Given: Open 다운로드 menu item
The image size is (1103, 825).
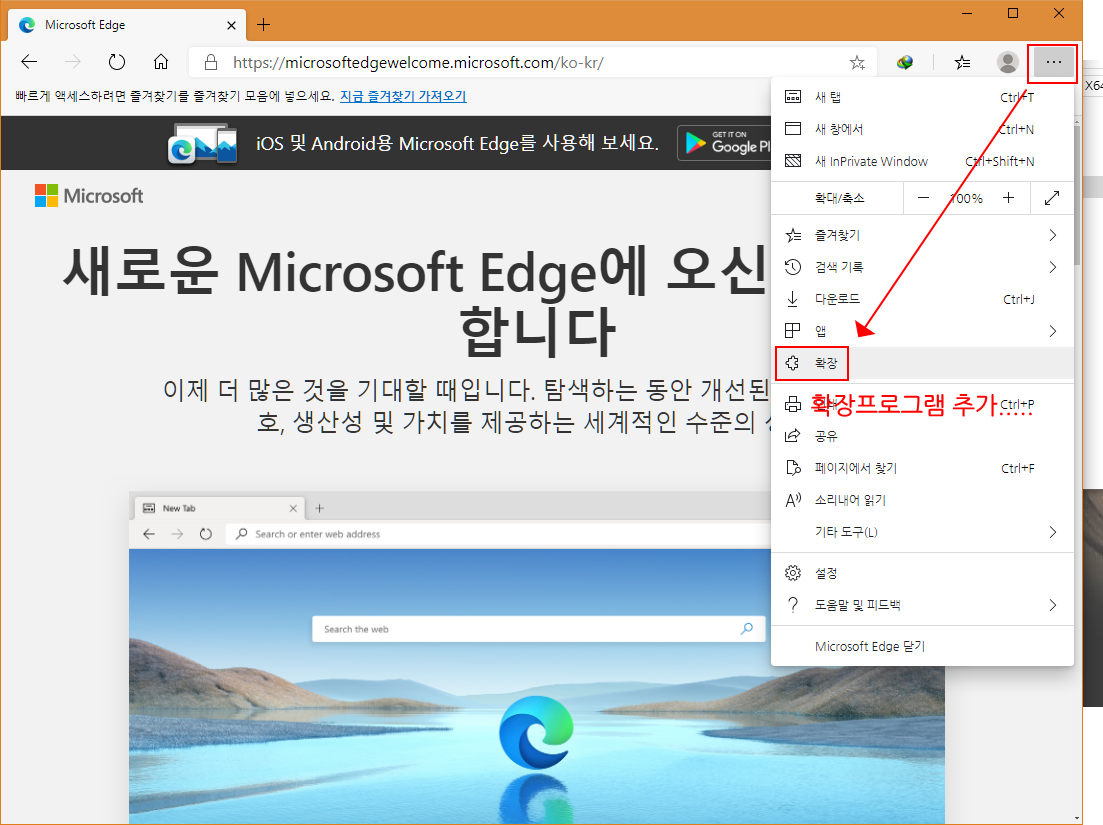Looking at the screenshot, I should click(922, 299).
